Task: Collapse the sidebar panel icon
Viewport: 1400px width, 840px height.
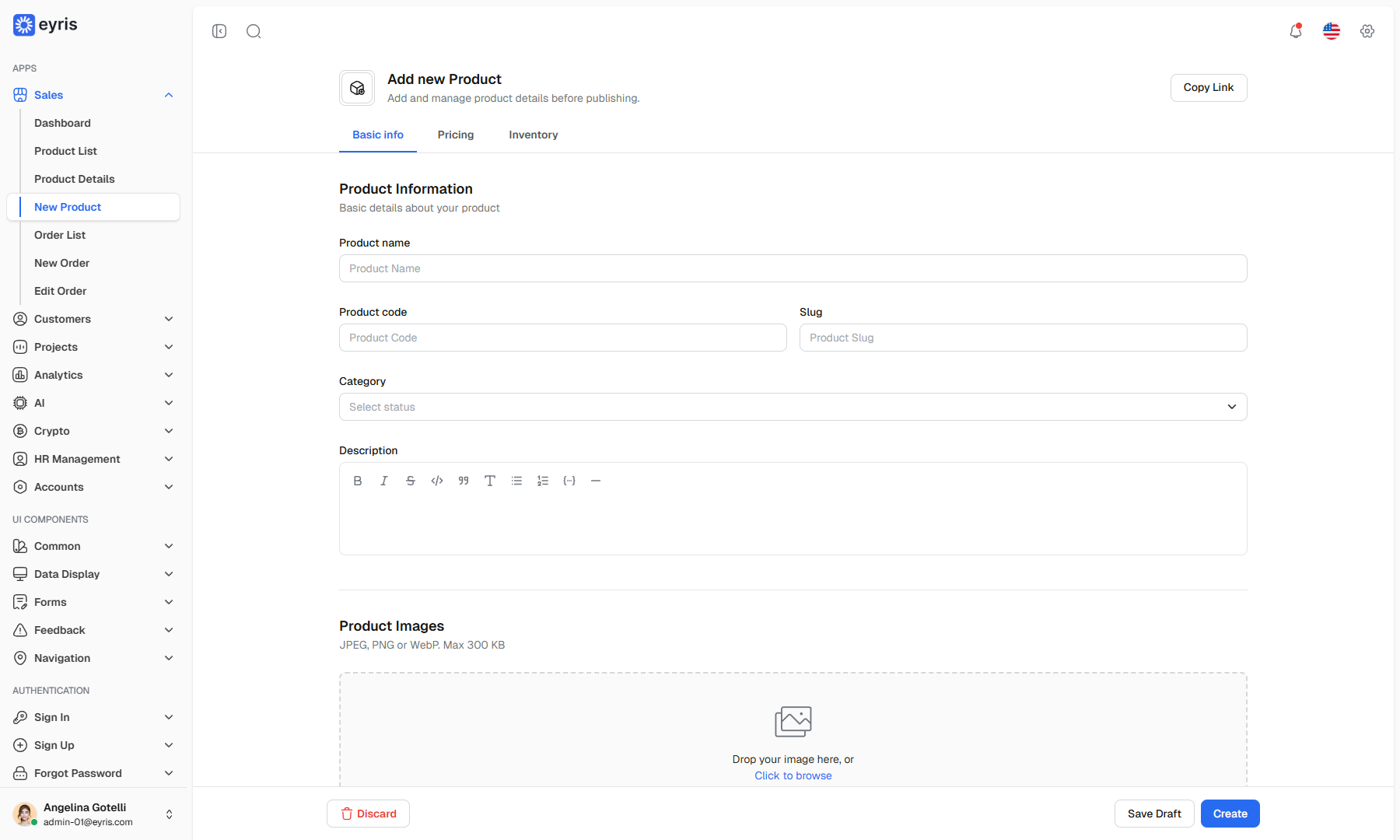Action: point(219,31)
